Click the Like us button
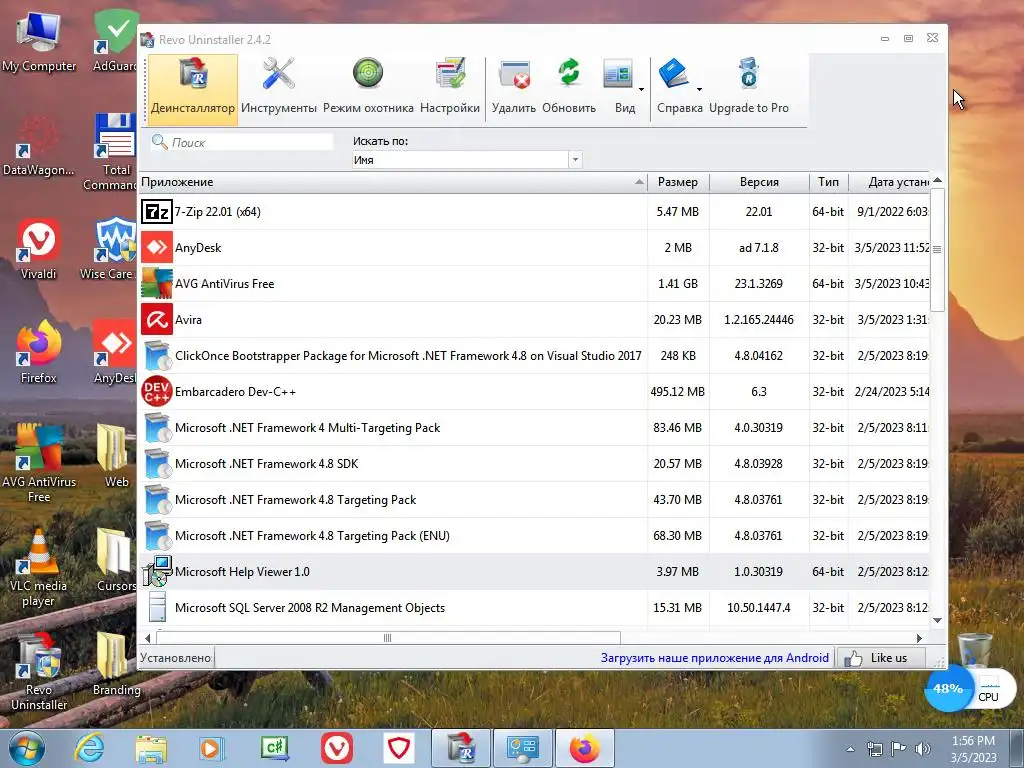 (x=880, y=658)
